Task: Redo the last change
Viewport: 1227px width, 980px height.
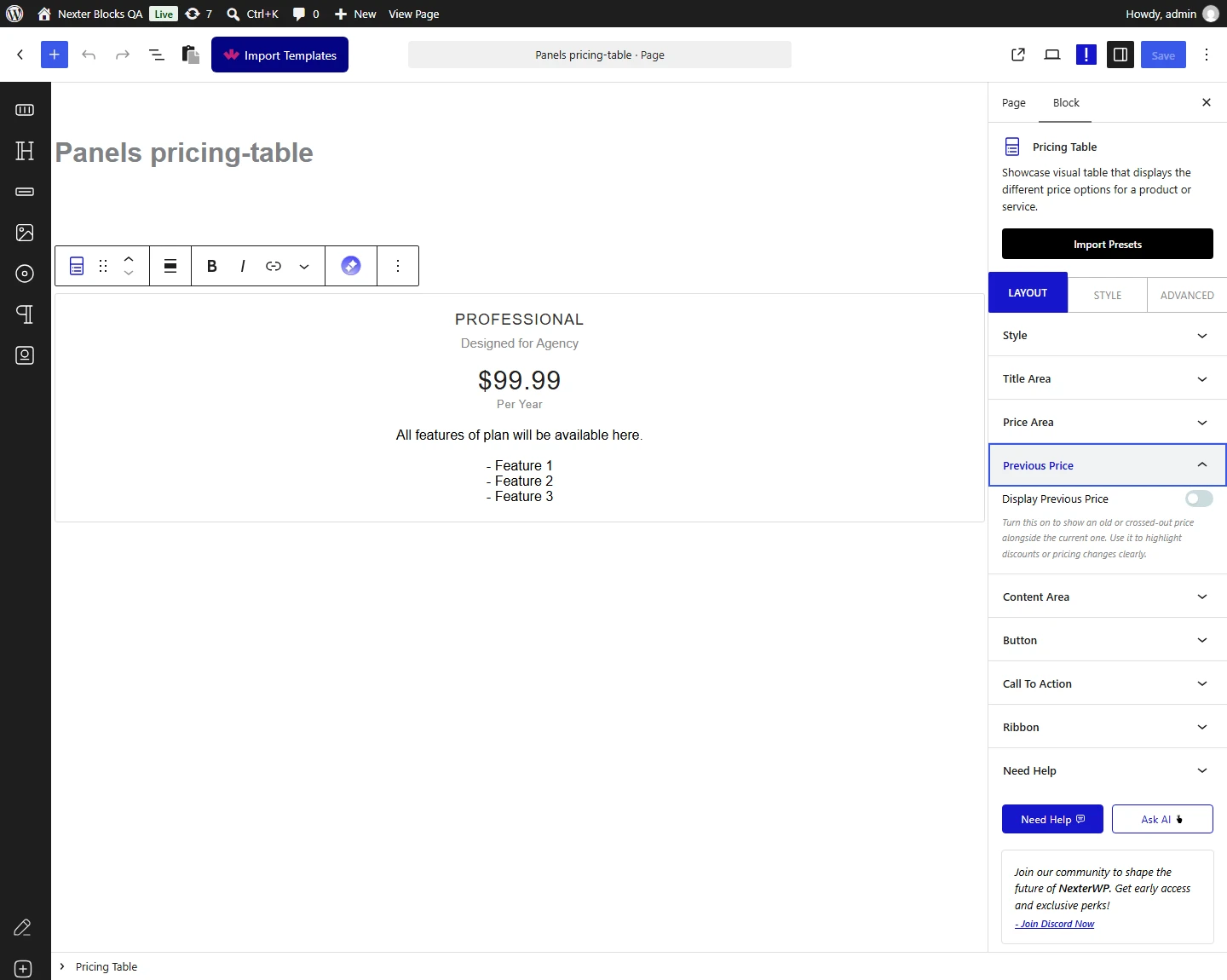Action: pos(123,55)
